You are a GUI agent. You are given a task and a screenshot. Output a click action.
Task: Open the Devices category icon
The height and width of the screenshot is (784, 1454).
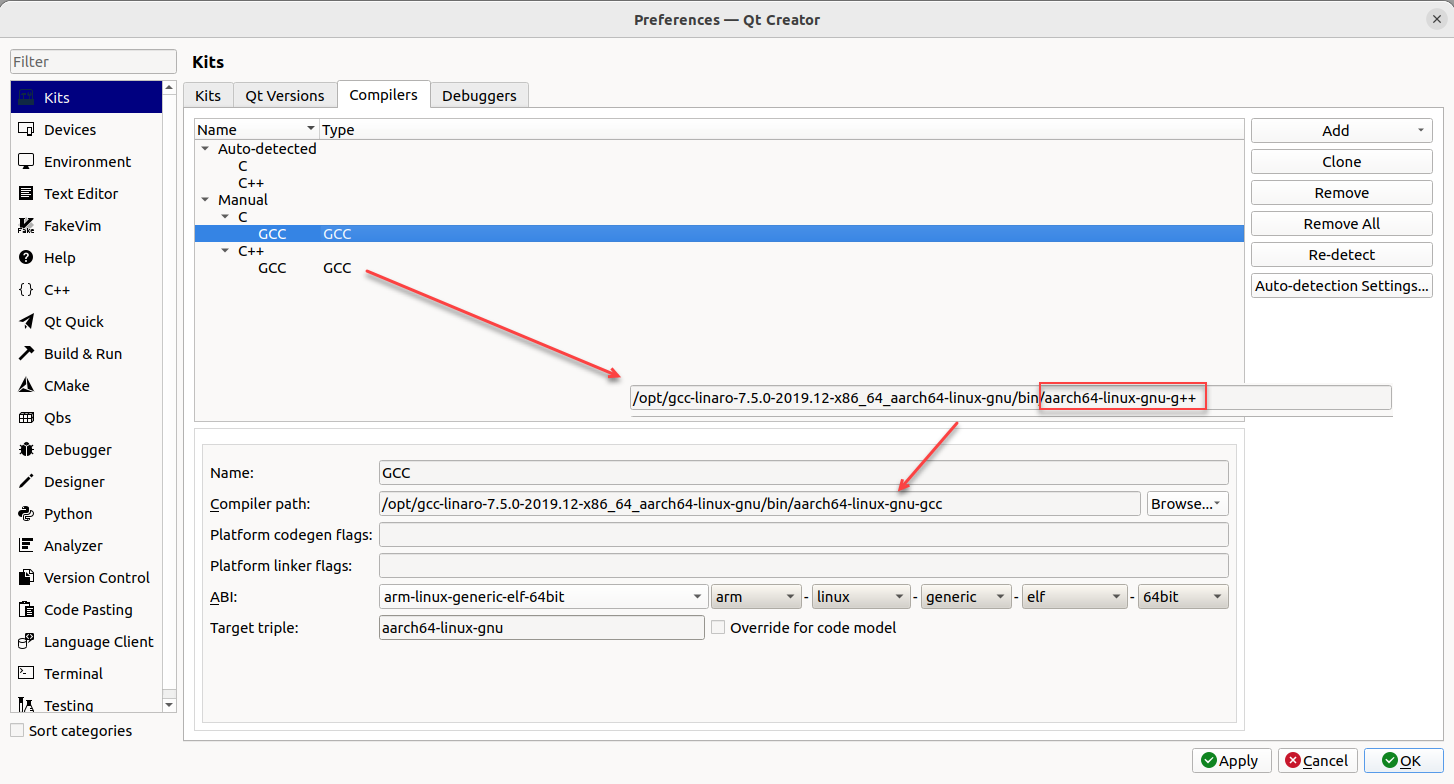click(x=26, y=130)
